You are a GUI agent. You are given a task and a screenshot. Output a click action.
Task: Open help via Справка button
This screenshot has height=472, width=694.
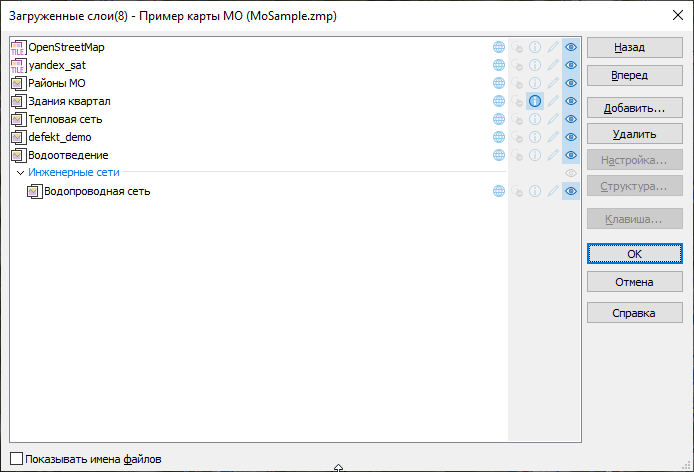point(635,313)
